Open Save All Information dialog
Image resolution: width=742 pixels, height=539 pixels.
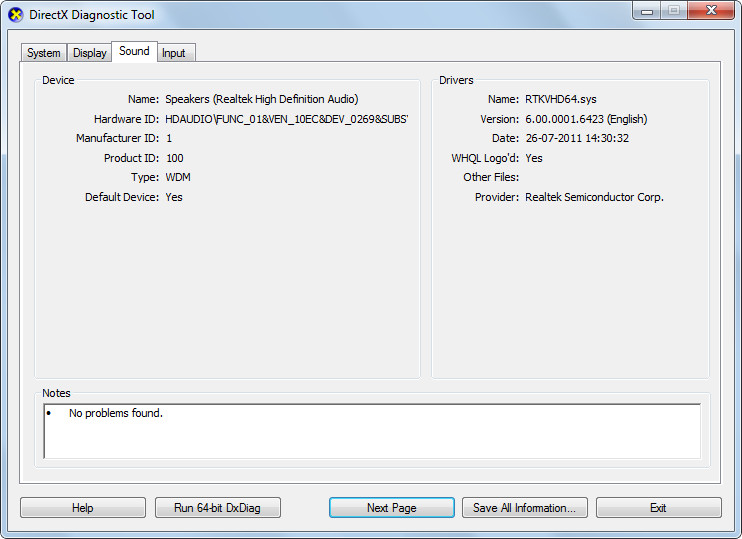point(525,508)
